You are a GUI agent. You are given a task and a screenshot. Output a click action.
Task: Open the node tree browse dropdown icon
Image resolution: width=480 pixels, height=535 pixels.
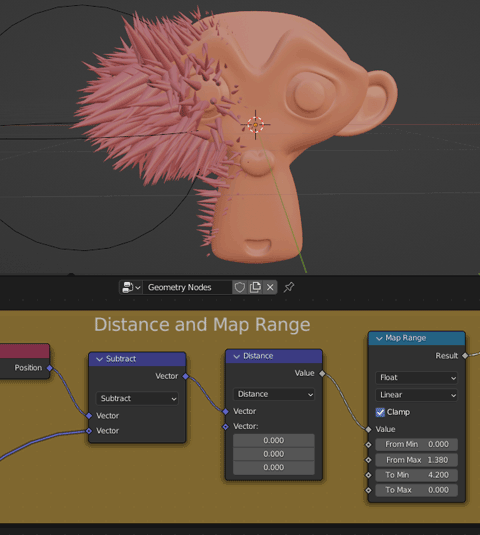[131, 287]
